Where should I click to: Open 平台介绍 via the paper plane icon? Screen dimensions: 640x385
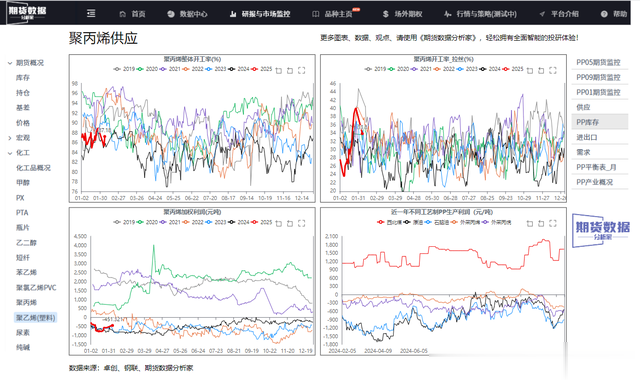(x=542, y=14)
